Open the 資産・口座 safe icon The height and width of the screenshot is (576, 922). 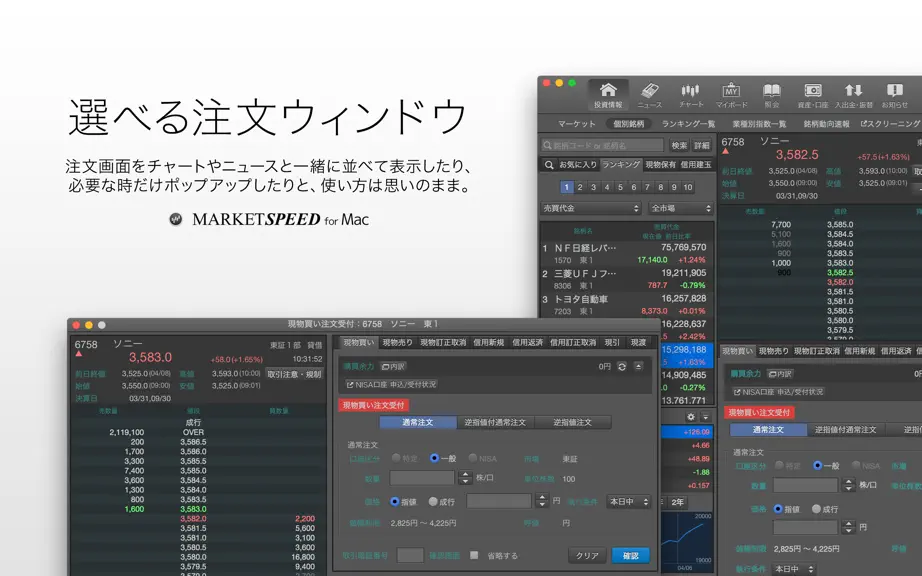coord(813,95)
